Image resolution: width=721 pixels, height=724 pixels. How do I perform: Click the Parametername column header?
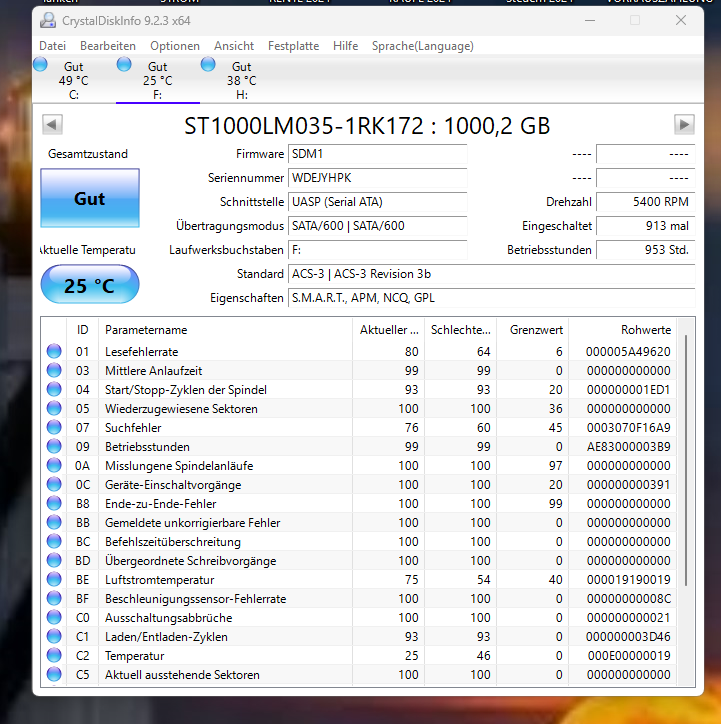pyautogui.click(x=226, y=330)
